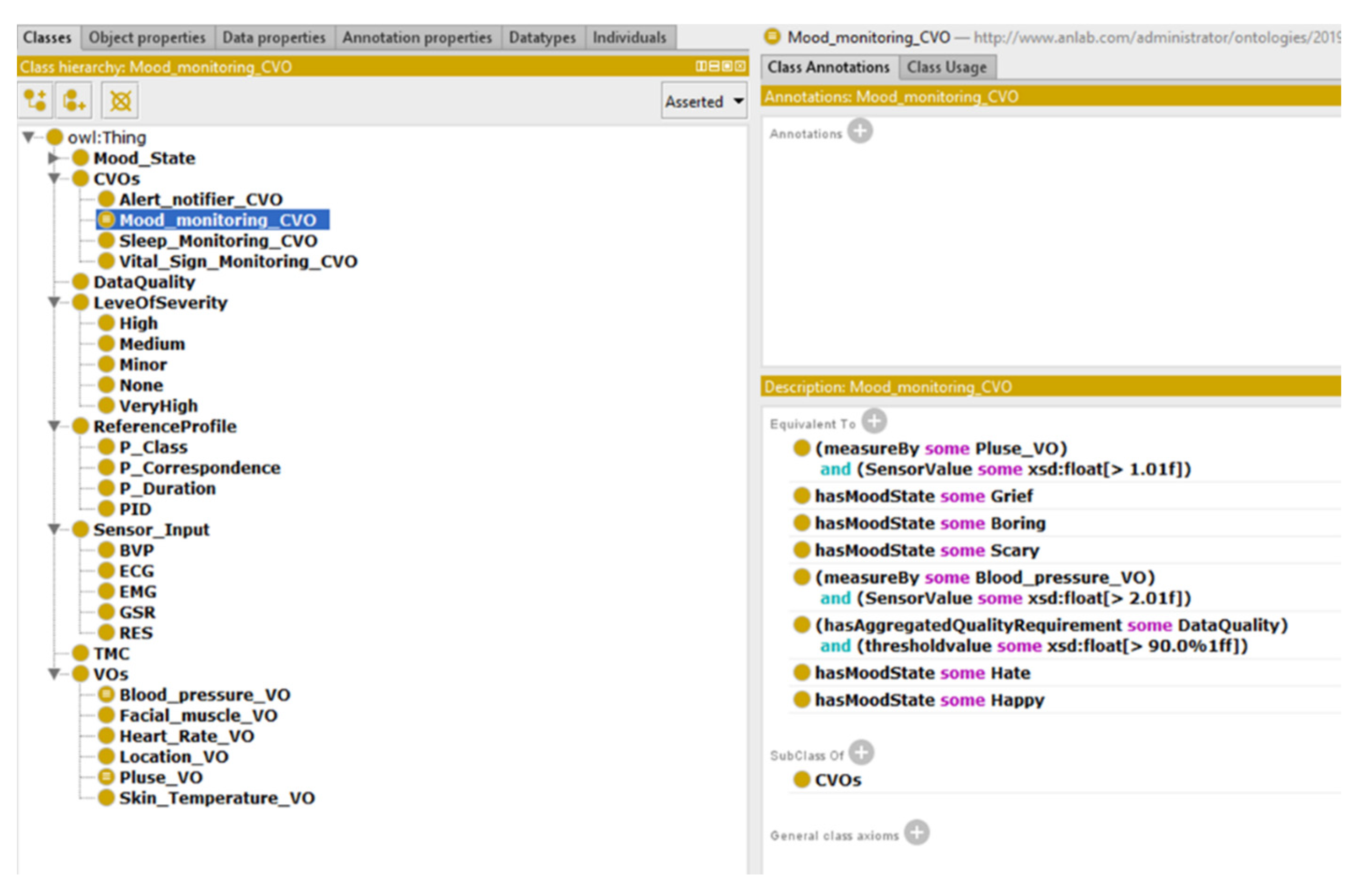
Task: Collapse the Sensor_Input tree node
Action: coord(53,529)
